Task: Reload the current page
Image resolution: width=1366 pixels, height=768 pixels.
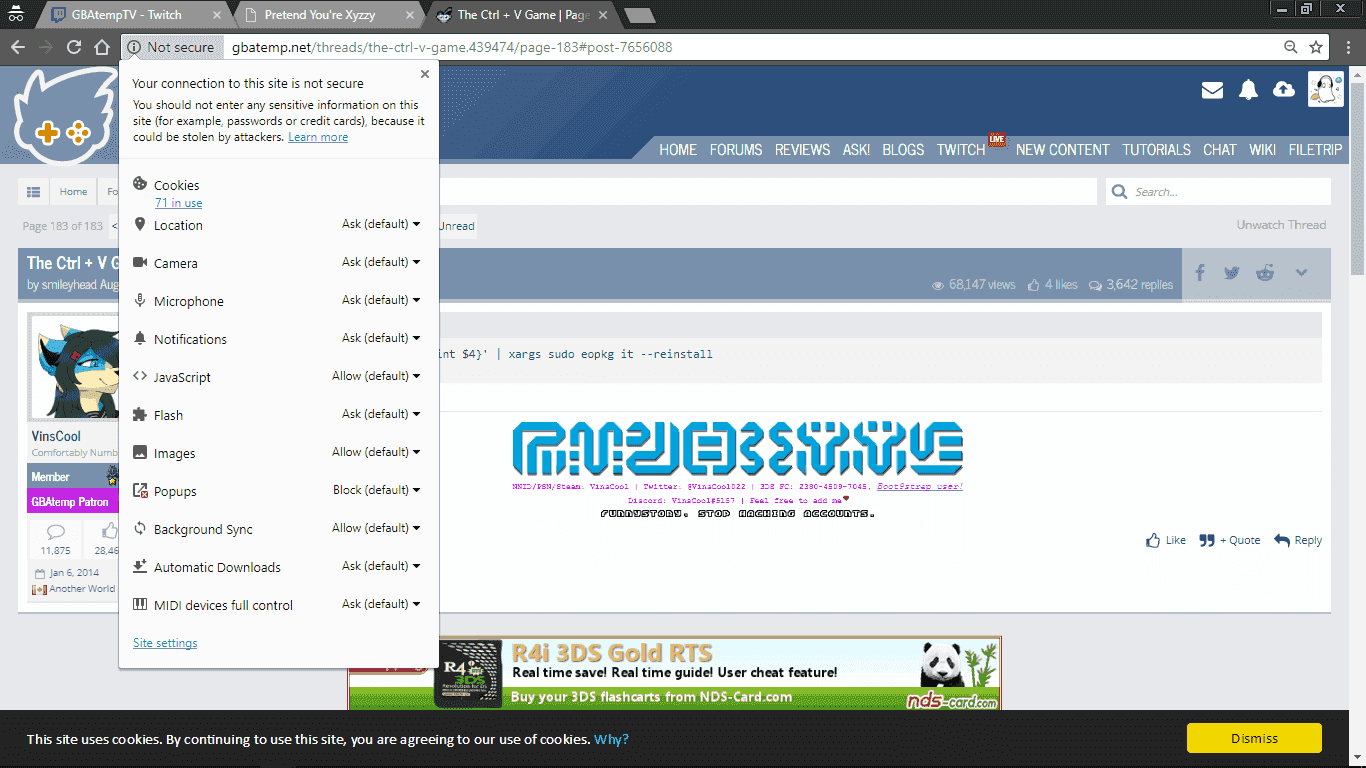Action: [73, 47]
